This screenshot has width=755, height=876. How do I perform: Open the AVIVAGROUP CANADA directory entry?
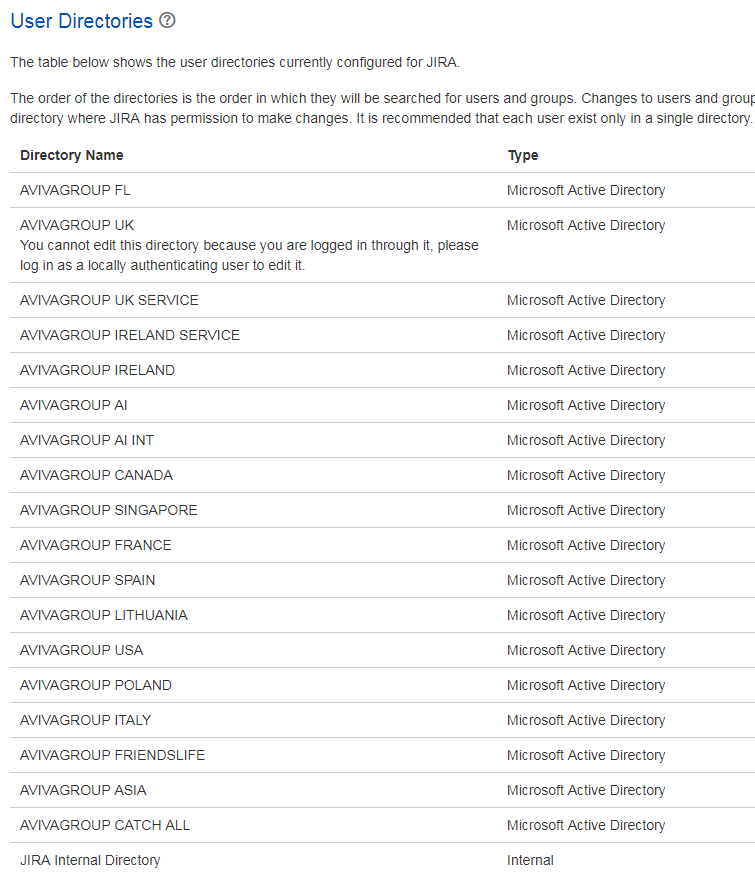pos(96,475)
